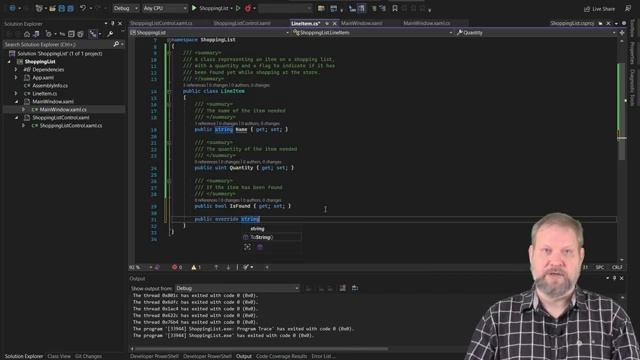
Task: Click the feedback icon beside Live Share
Action: coord(628,8)
